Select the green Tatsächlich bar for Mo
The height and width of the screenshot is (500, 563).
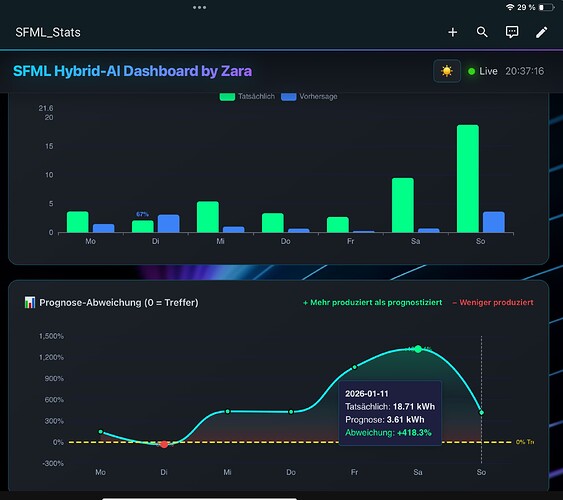[78, 222]
